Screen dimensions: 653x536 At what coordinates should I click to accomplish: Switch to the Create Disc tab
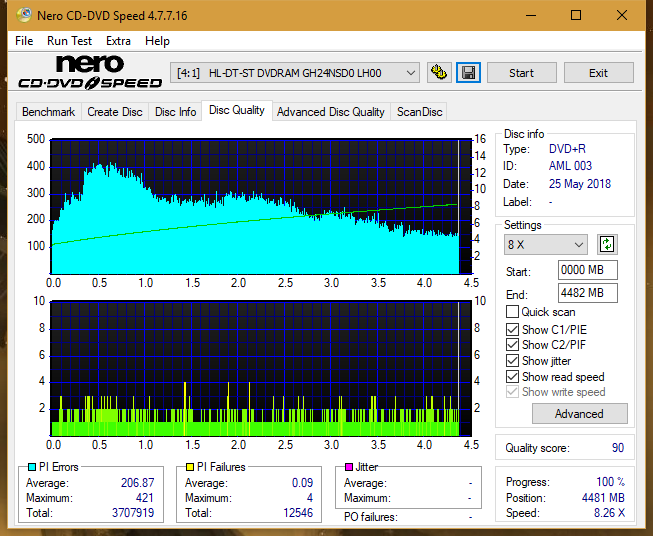[115, 112]
